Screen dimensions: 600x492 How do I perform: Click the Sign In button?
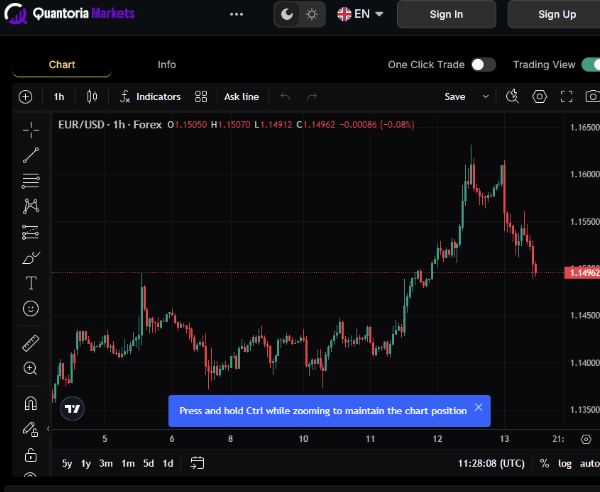point(447,14)
